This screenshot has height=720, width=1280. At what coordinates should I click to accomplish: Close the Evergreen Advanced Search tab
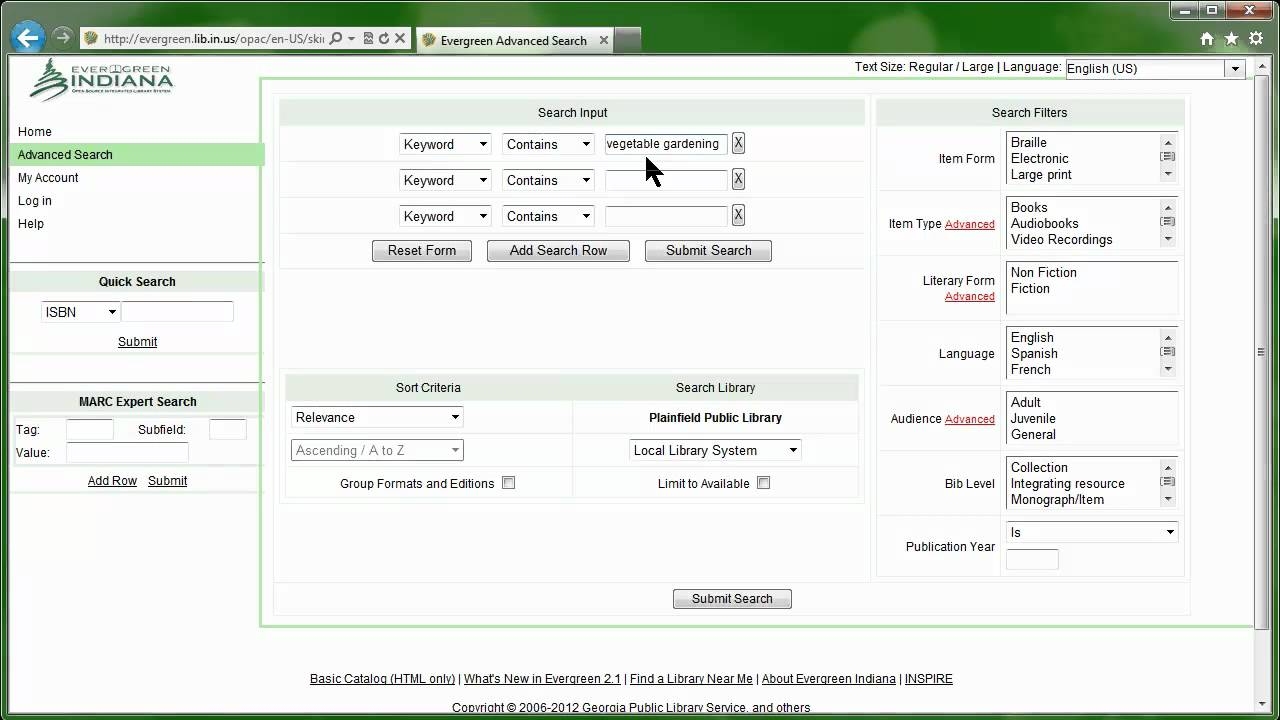coord(604,40)
